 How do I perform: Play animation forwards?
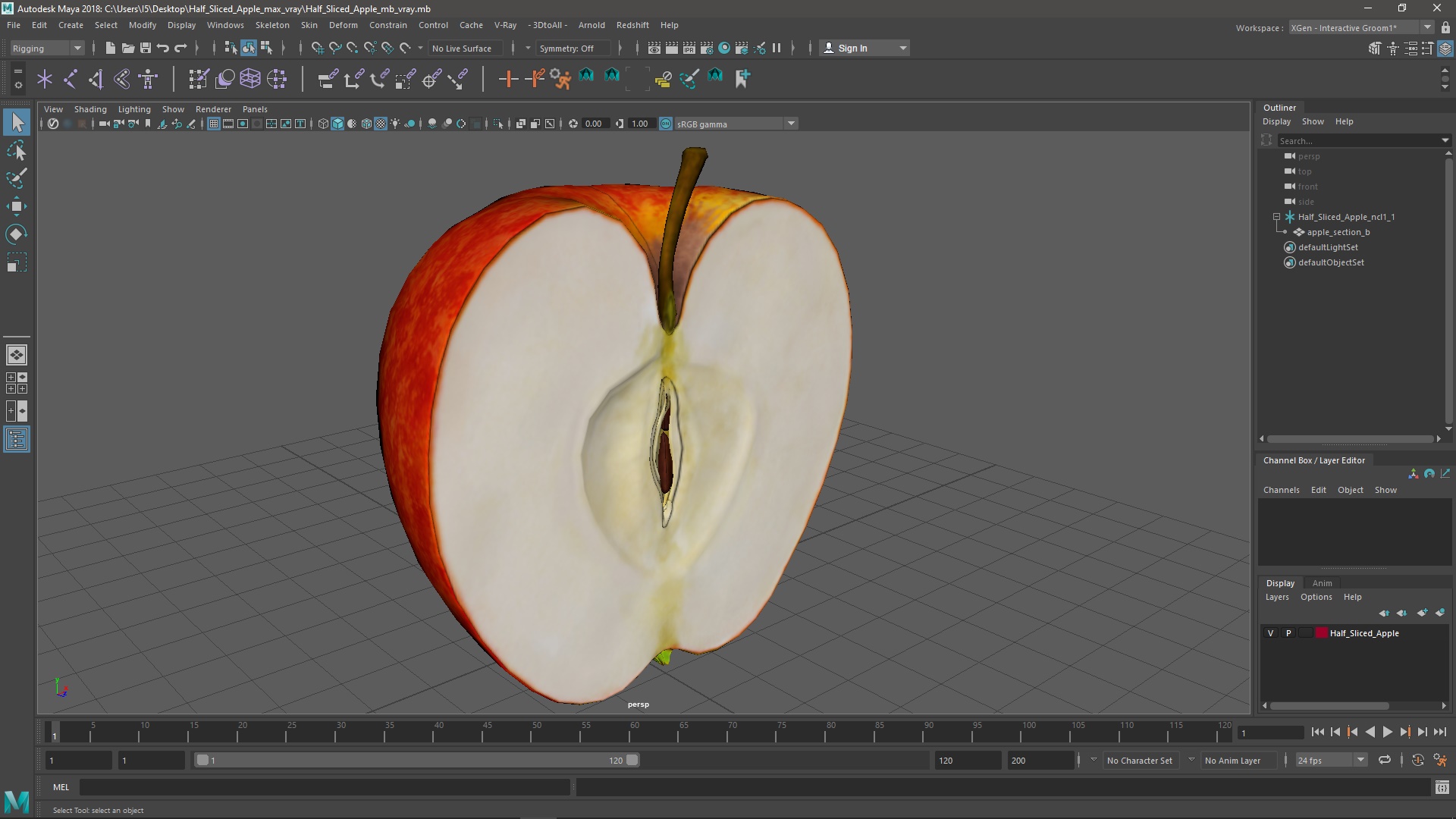(x=1387, y=732)
